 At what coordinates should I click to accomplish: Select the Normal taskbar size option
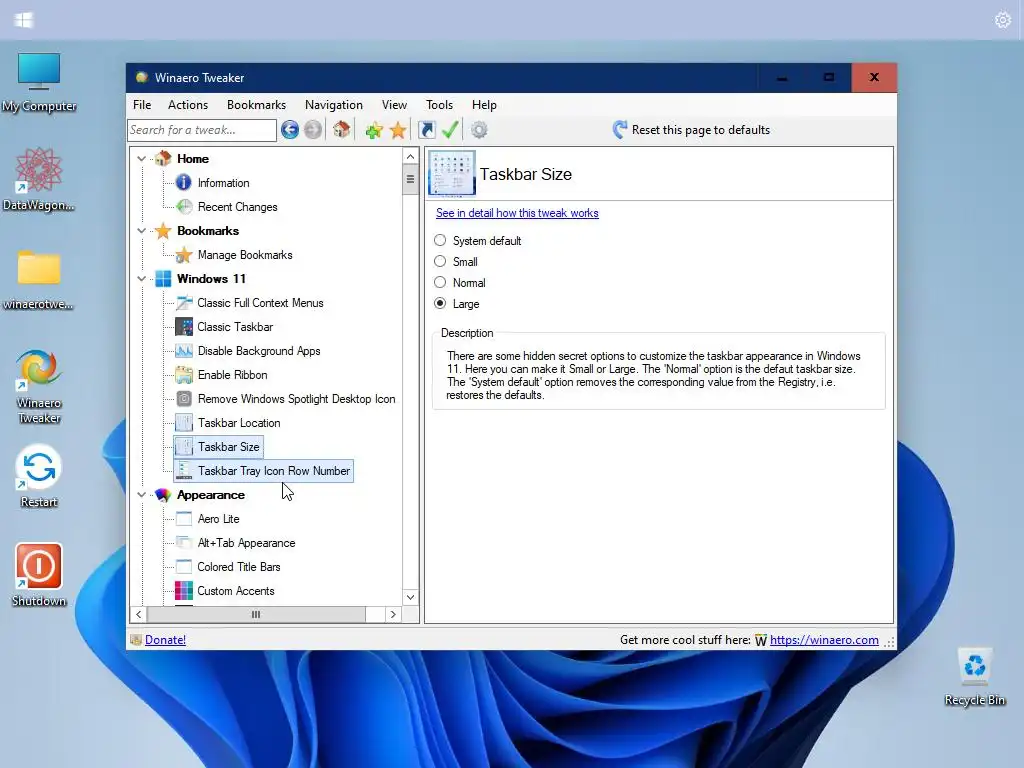[440, 282]
